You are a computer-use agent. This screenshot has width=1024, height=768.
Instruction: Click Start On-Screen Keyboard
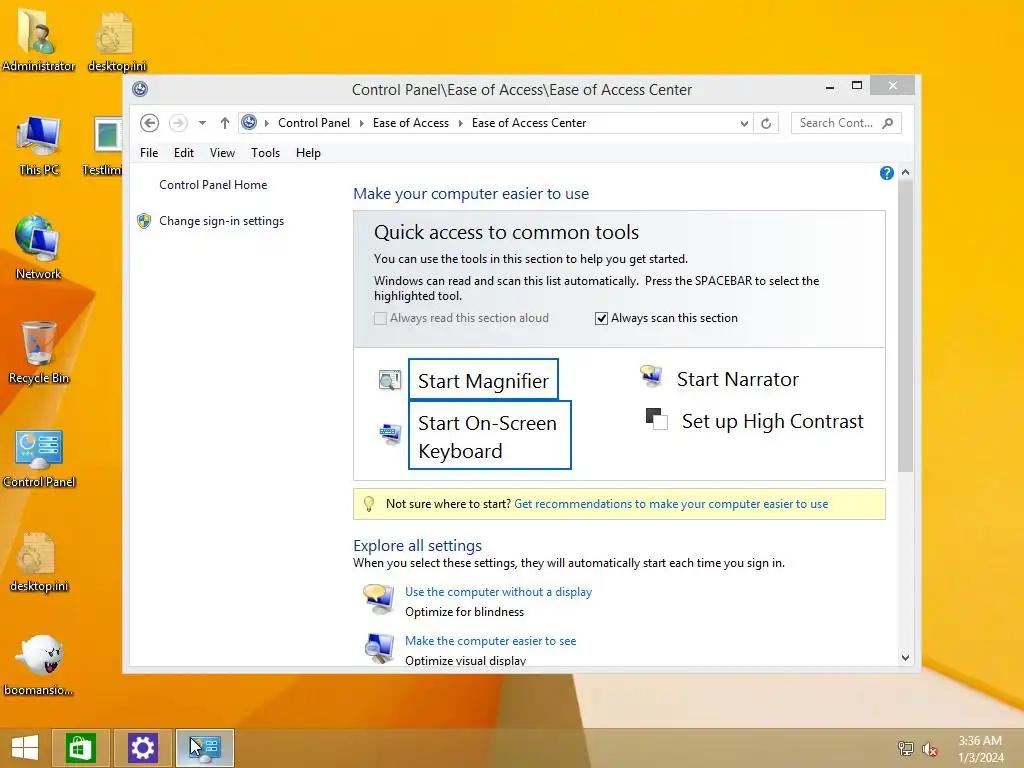pyautogui.click(x=489, y=436)
